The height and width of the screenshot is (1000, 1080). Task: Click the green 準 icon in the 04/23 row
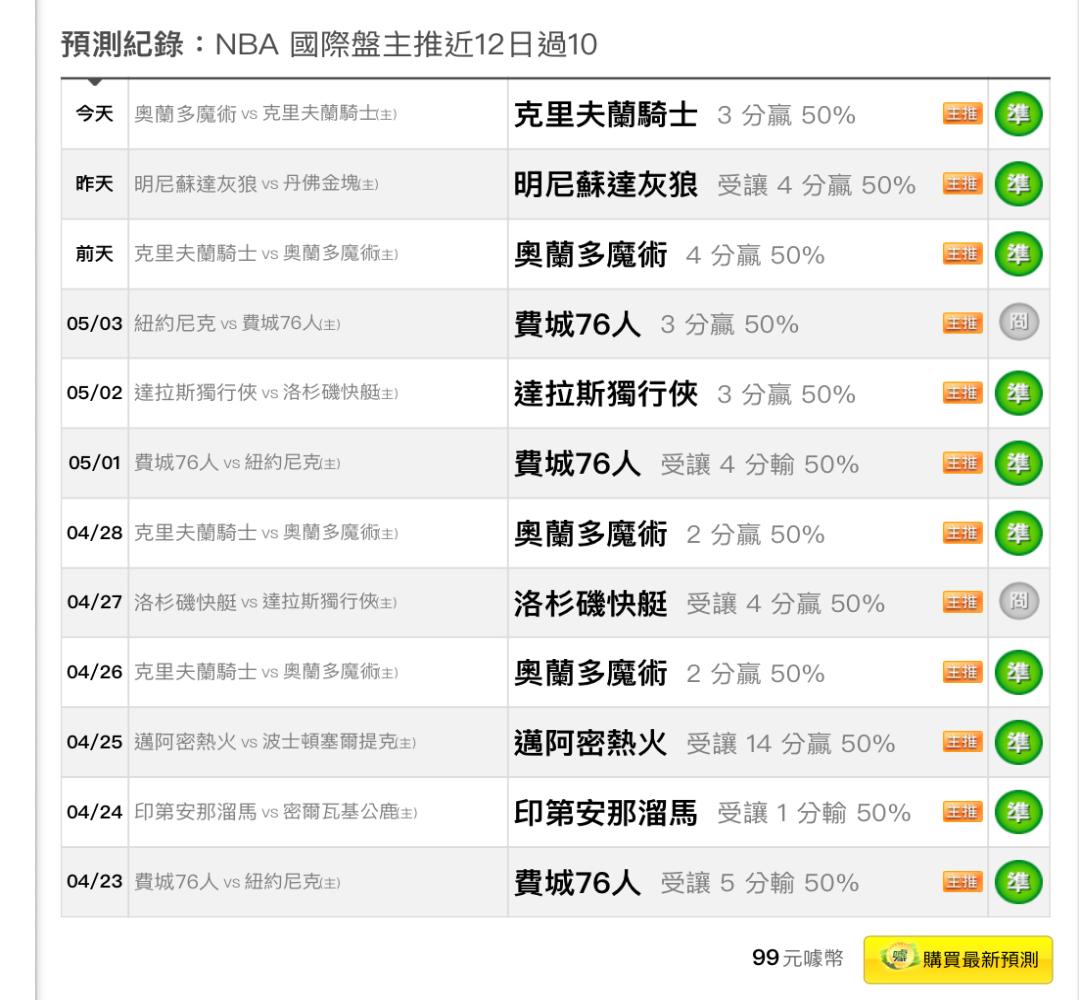(1018, 882)
